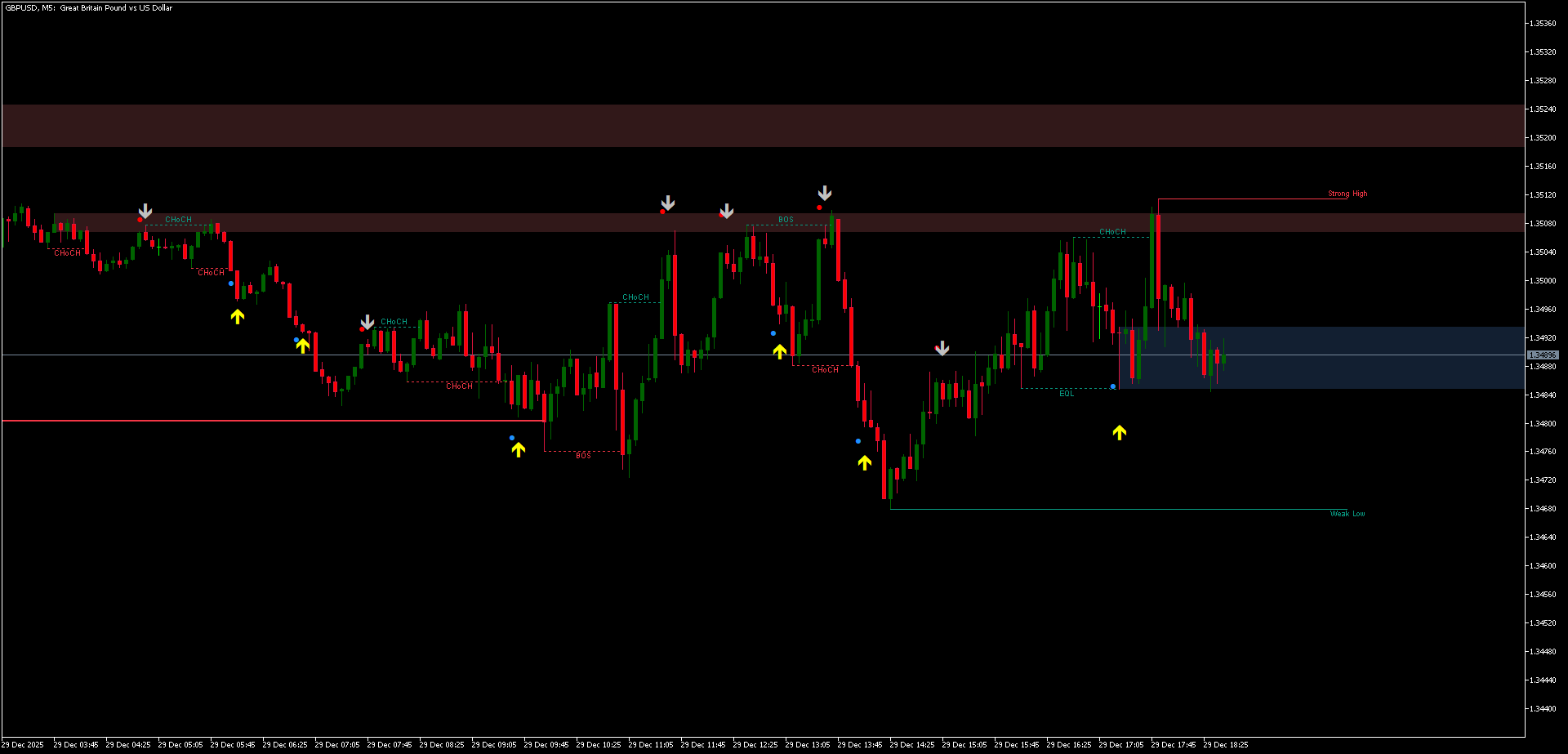The width and height of the screenshot is (1568, 754).
Task: Open the Strong High label
Action: point(1347,194)
